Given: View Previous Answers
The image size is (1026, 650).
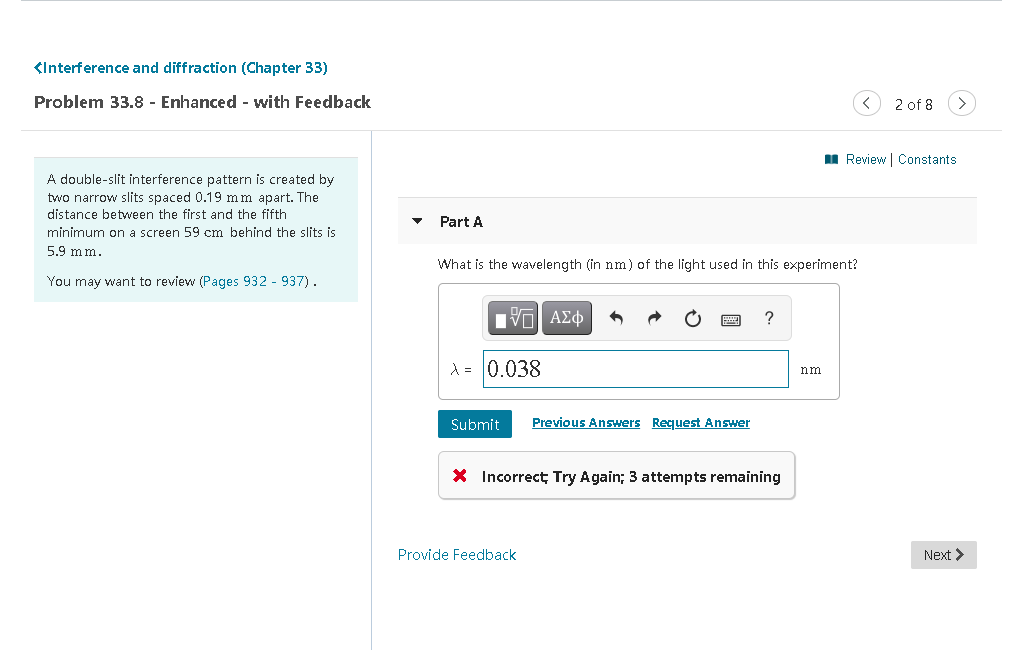Looking at the screenshot, I should (x=586, y=423).
